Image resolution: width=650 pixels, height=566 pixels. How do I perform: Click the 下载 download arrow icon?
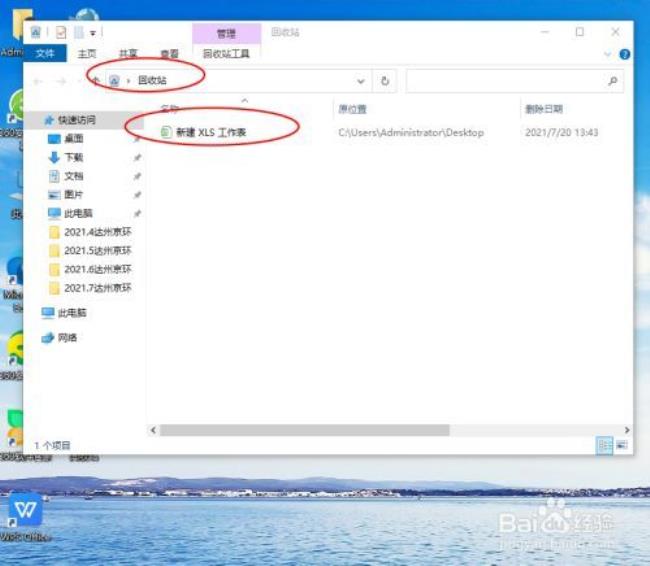[x=54, y=157]
